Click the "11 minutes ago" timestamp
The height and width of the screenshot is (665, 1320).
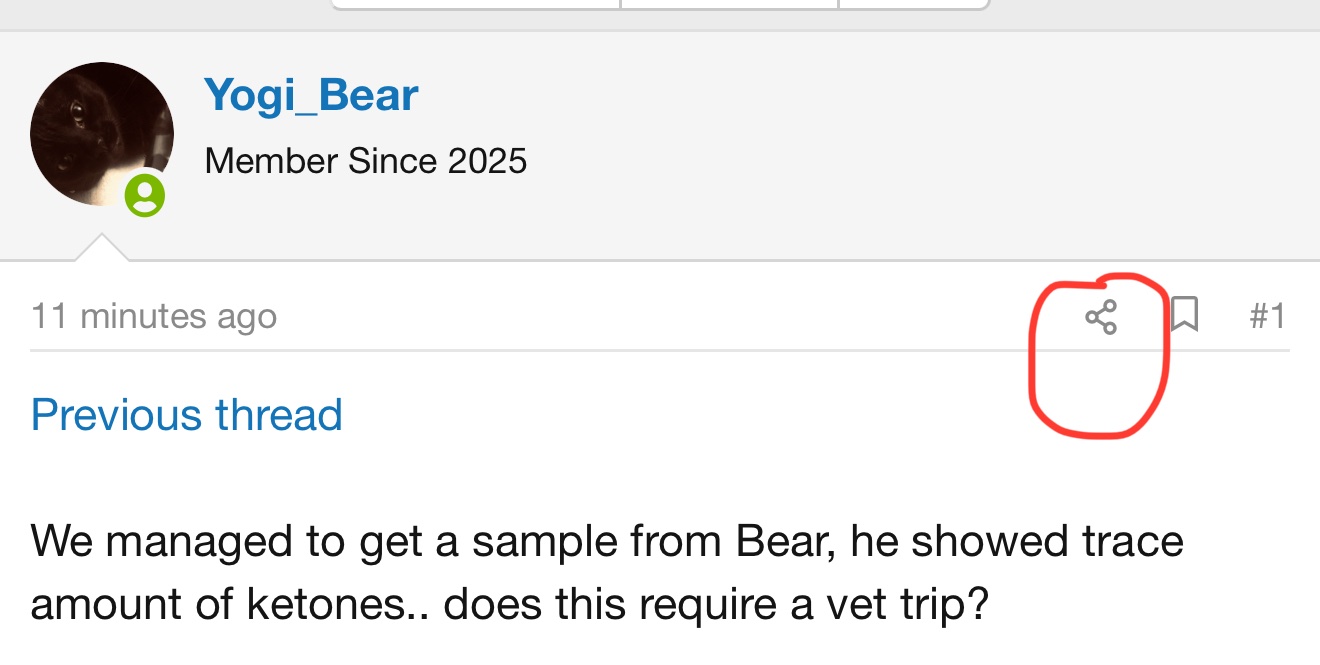(x=154, y=317)
